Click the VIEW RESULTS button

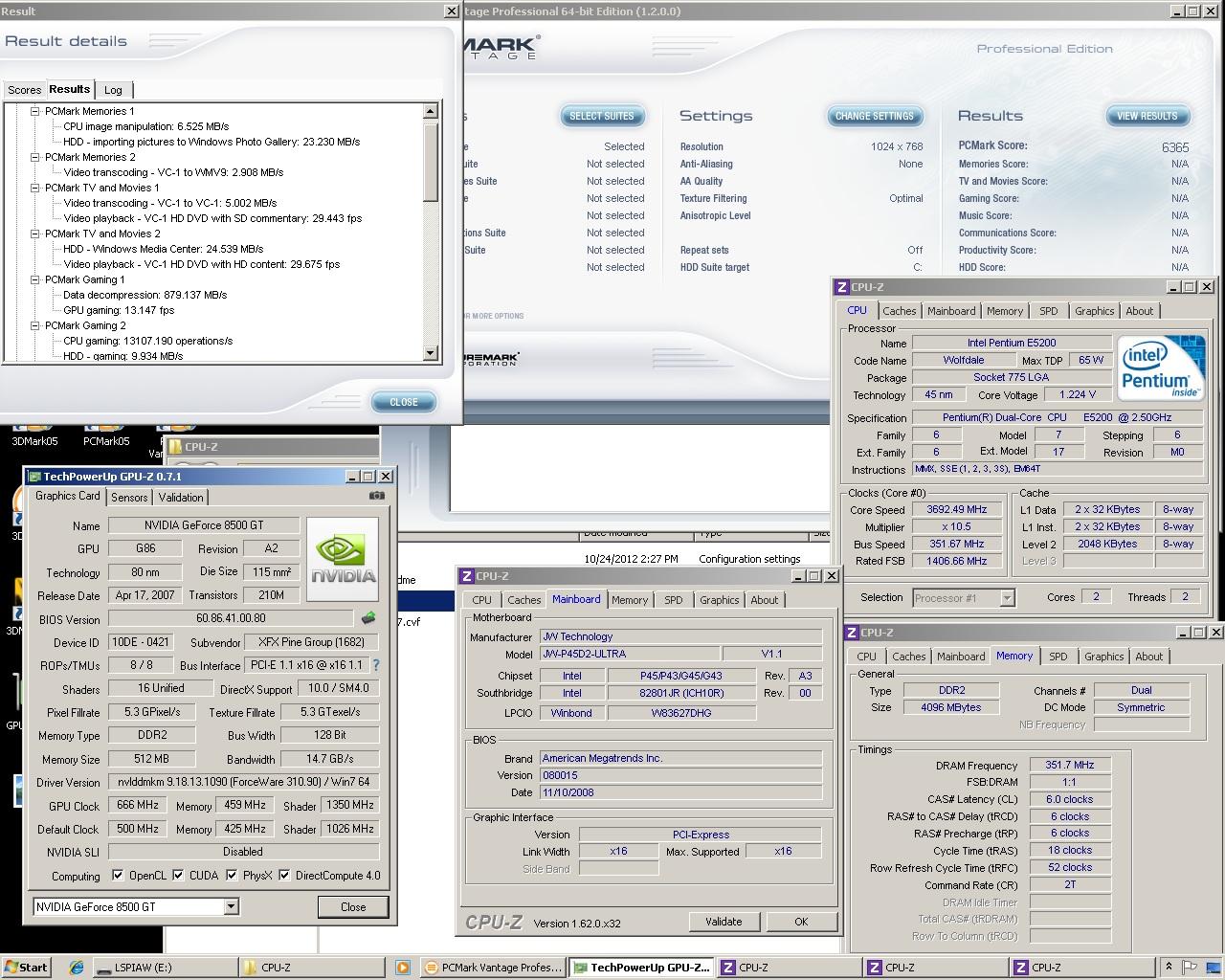tap(1147, 117)
